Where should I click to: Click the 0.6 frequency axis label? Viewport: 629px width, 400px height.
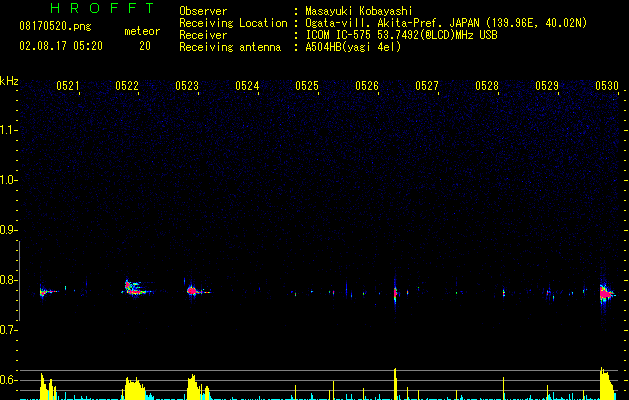pyautogui.click(x=8, y=380)
